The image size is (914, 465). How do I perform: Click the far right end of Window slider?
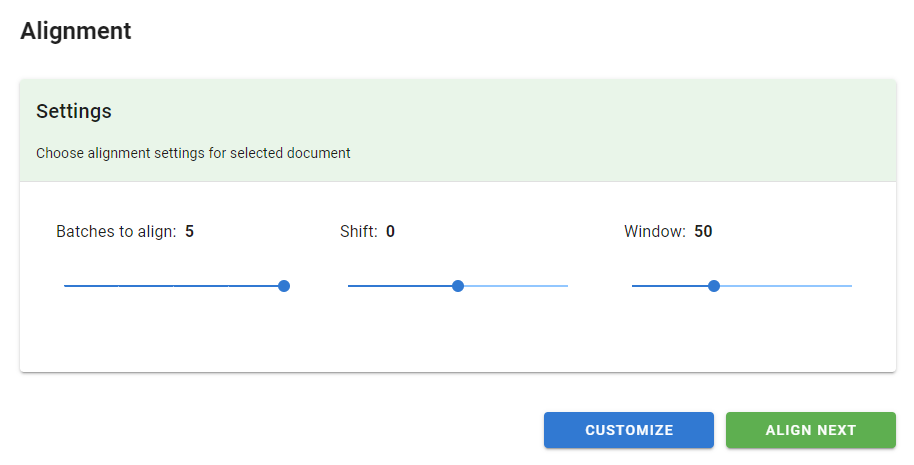851,286
